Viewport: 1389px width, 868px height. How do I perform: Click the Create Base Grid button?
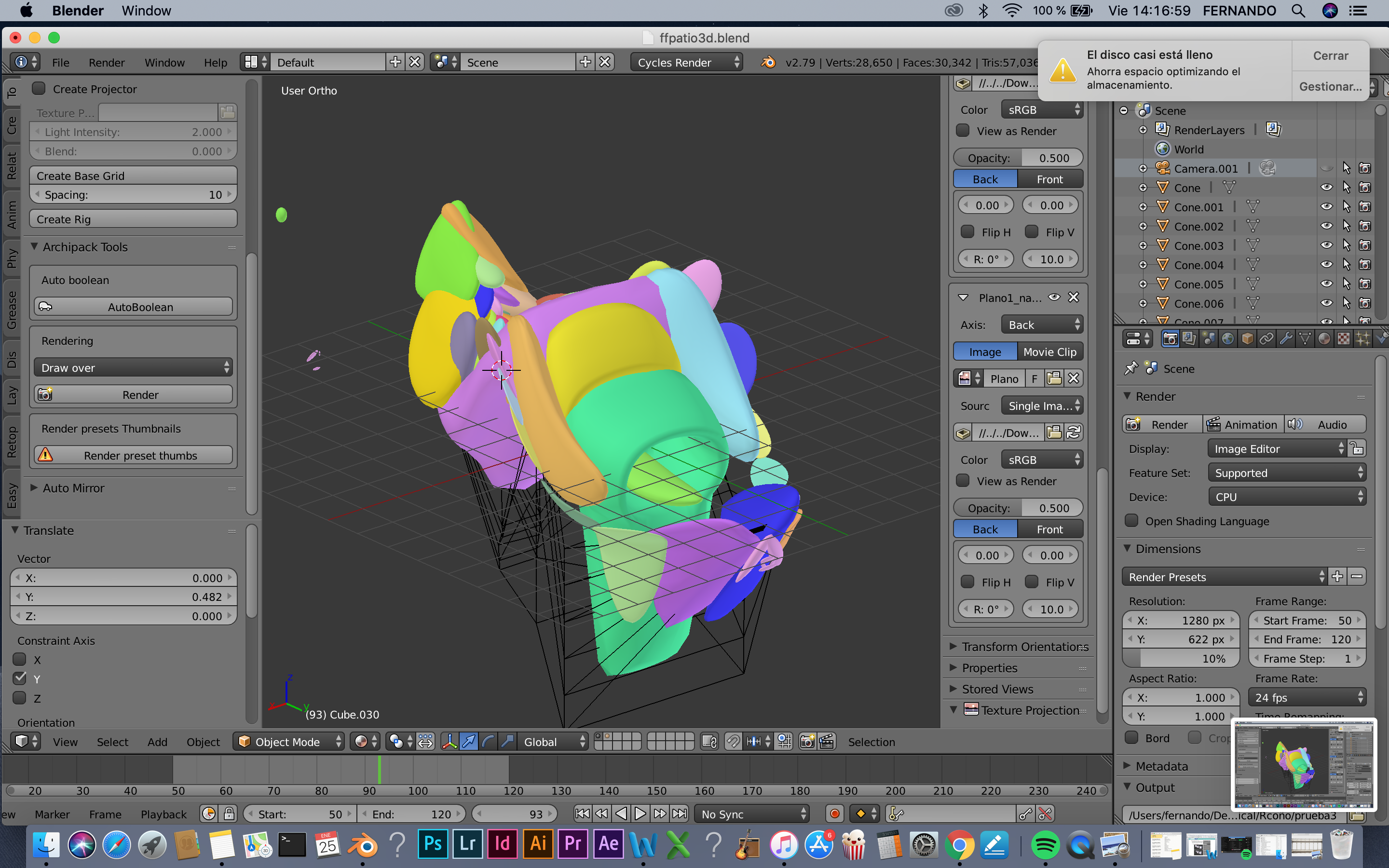pyautogui.click(x=133, y=176)
